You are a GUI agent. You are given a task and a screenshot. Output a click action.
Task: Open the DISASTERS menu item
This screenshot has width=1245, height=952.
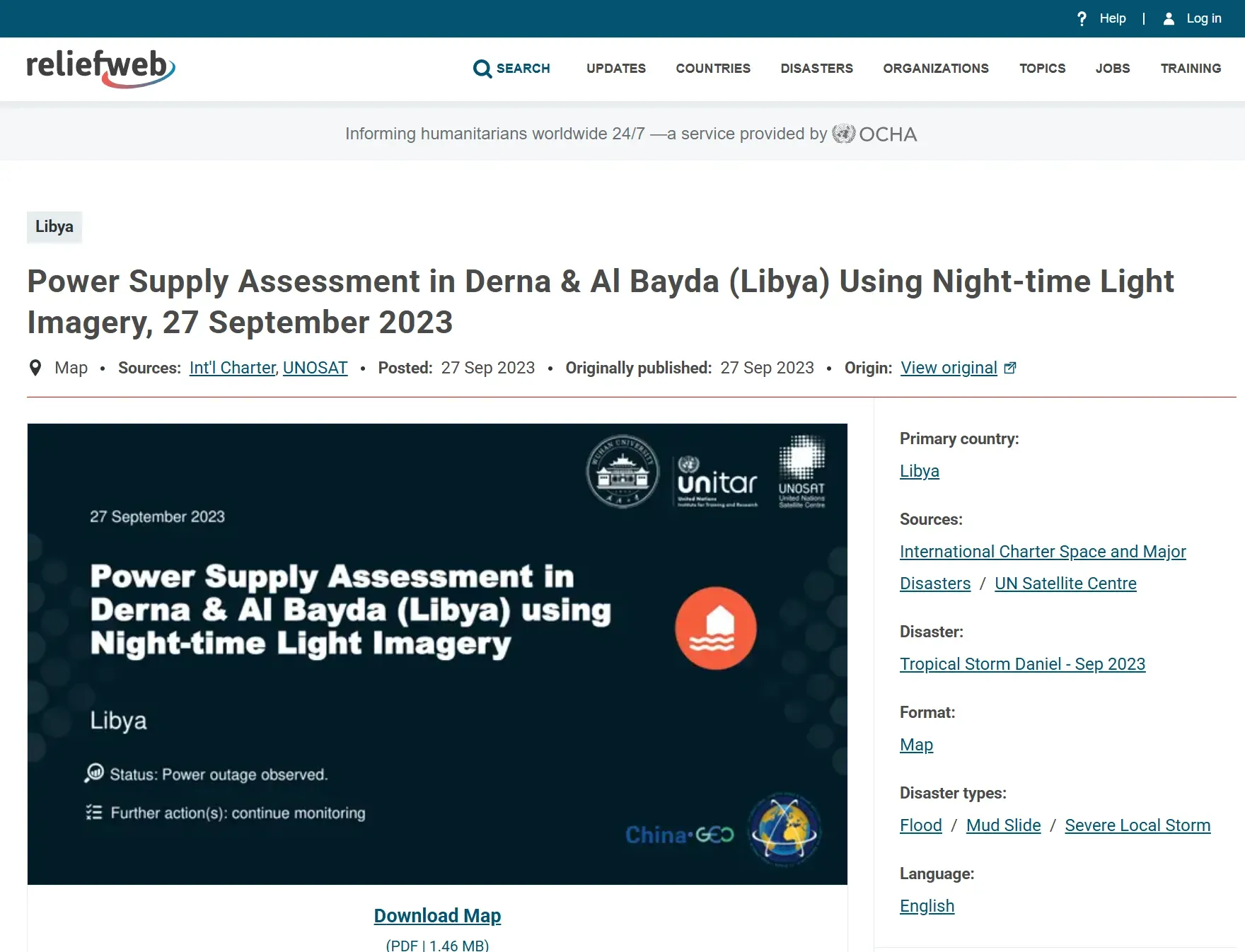tap(817, 69)
